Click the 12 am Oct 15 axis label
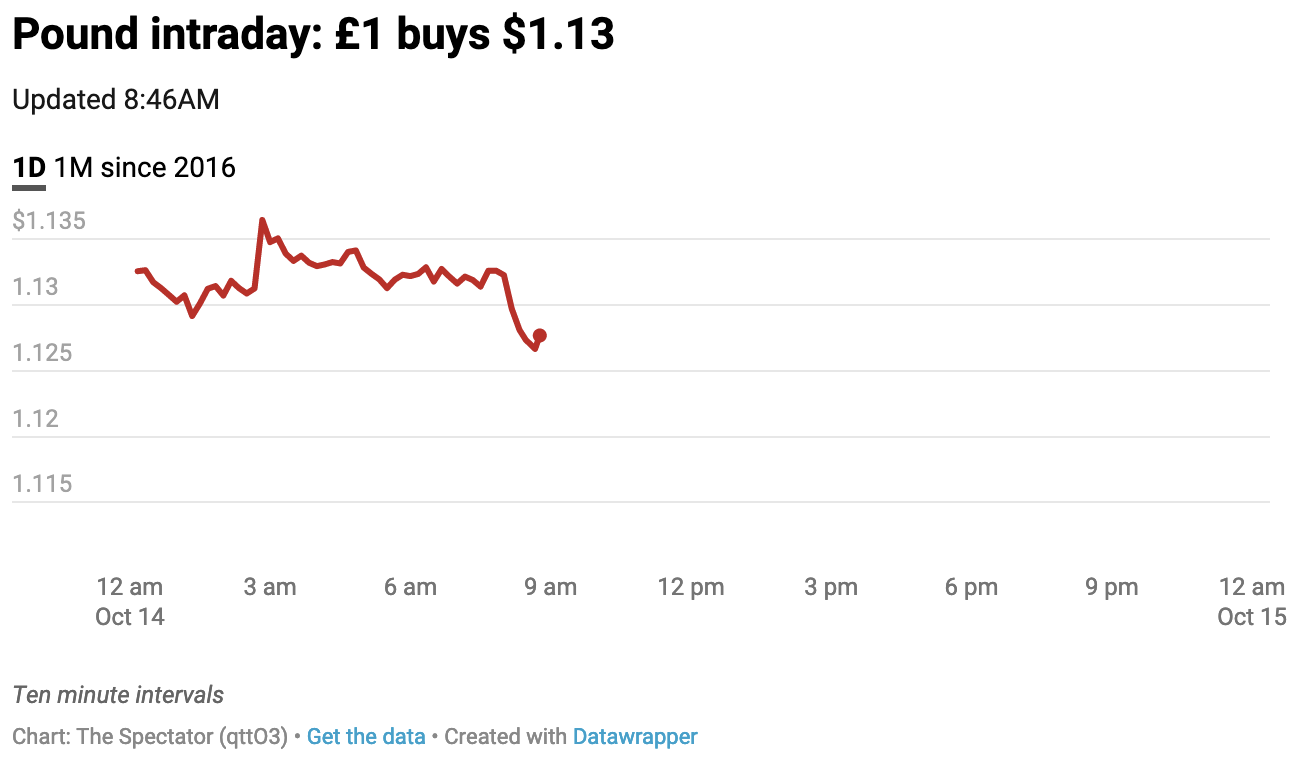Screen dimensions: 1314x772 1252,601
